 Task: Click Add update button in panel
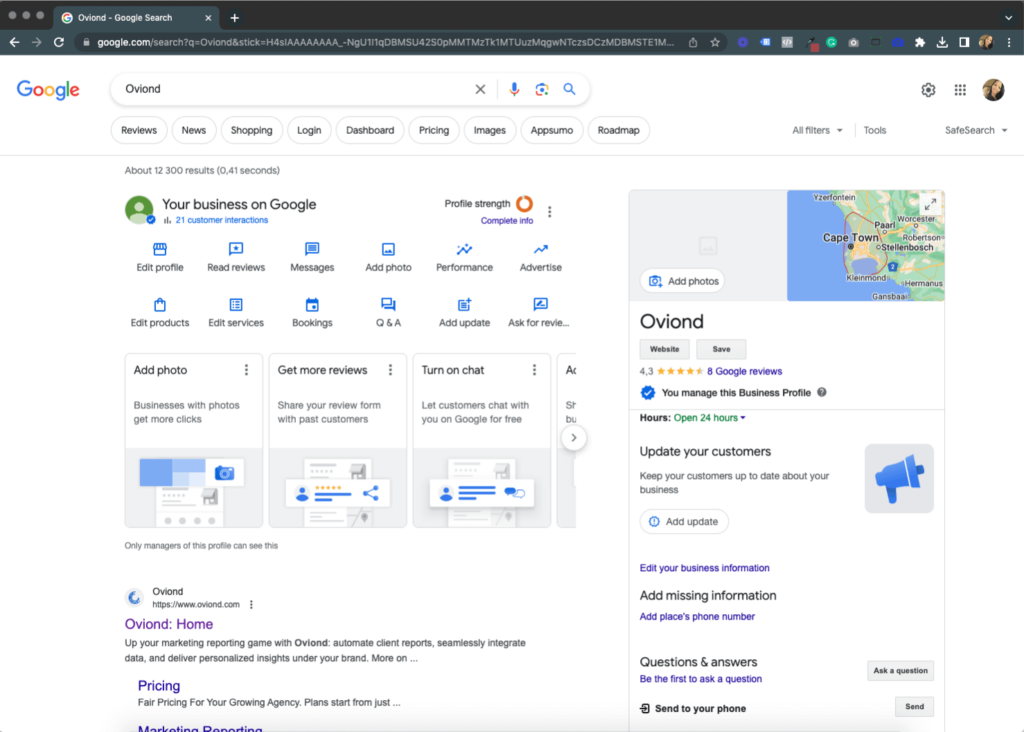(x=684, y=522)
